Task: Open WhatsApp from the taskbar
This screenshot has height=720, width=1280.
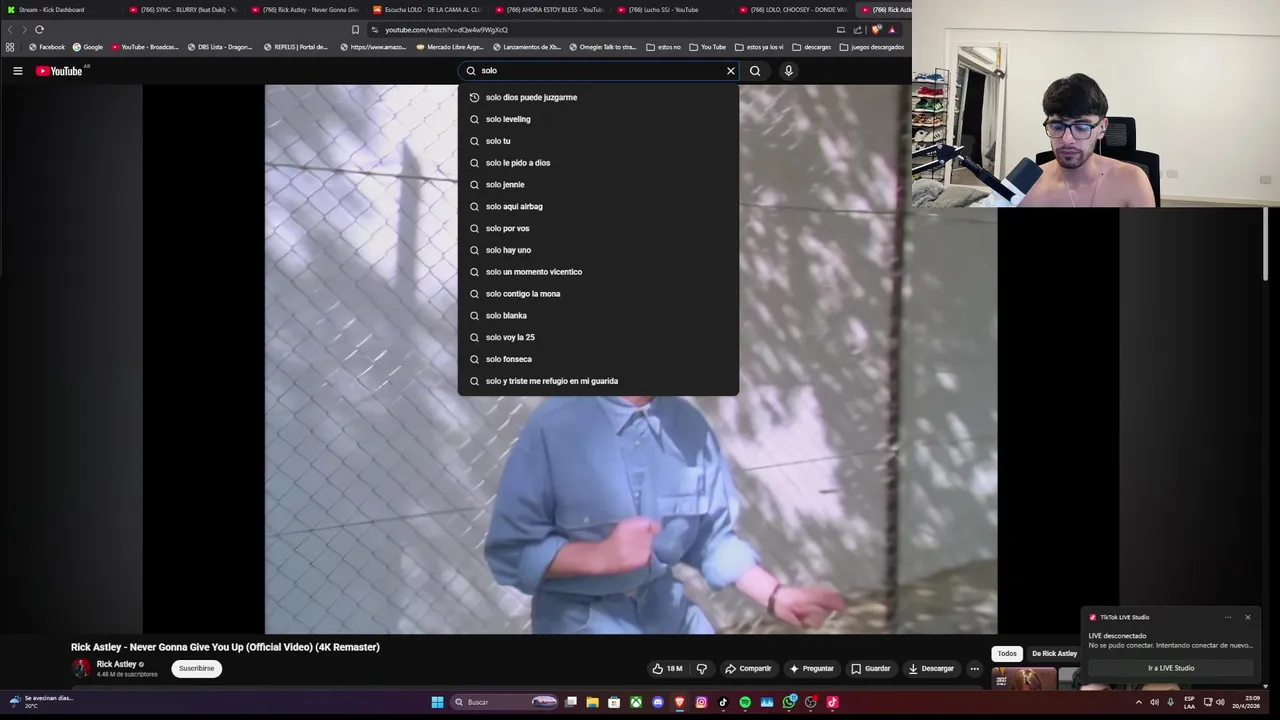Action: click(x=789, y=702)
